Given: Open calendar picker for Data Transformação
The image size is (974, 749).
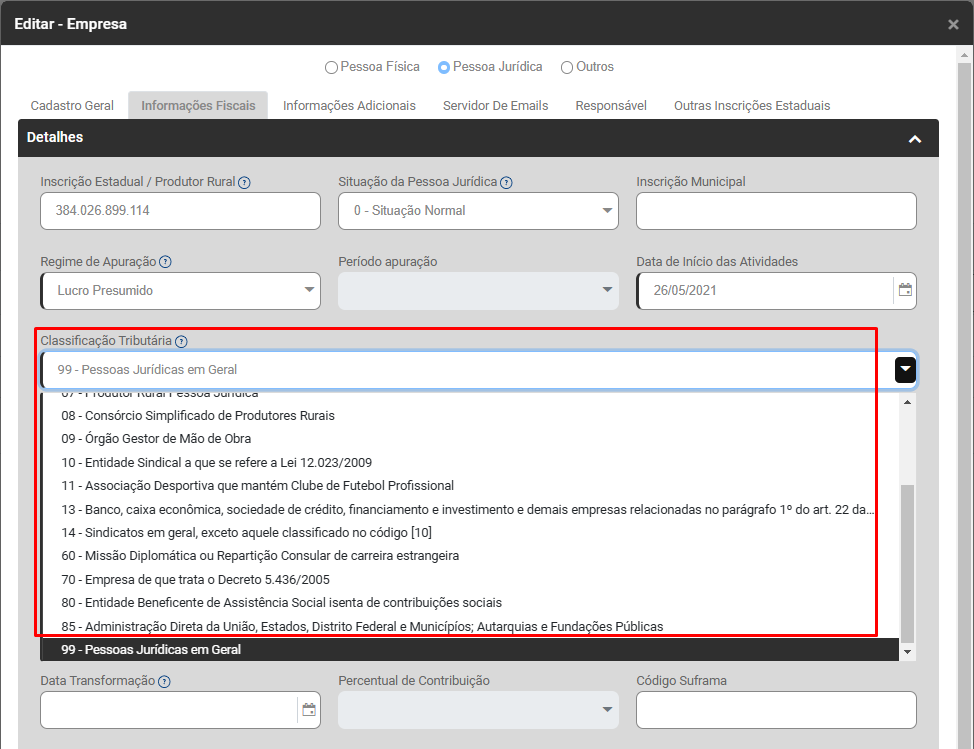Looking at the screenshot, I should (309, 710).
